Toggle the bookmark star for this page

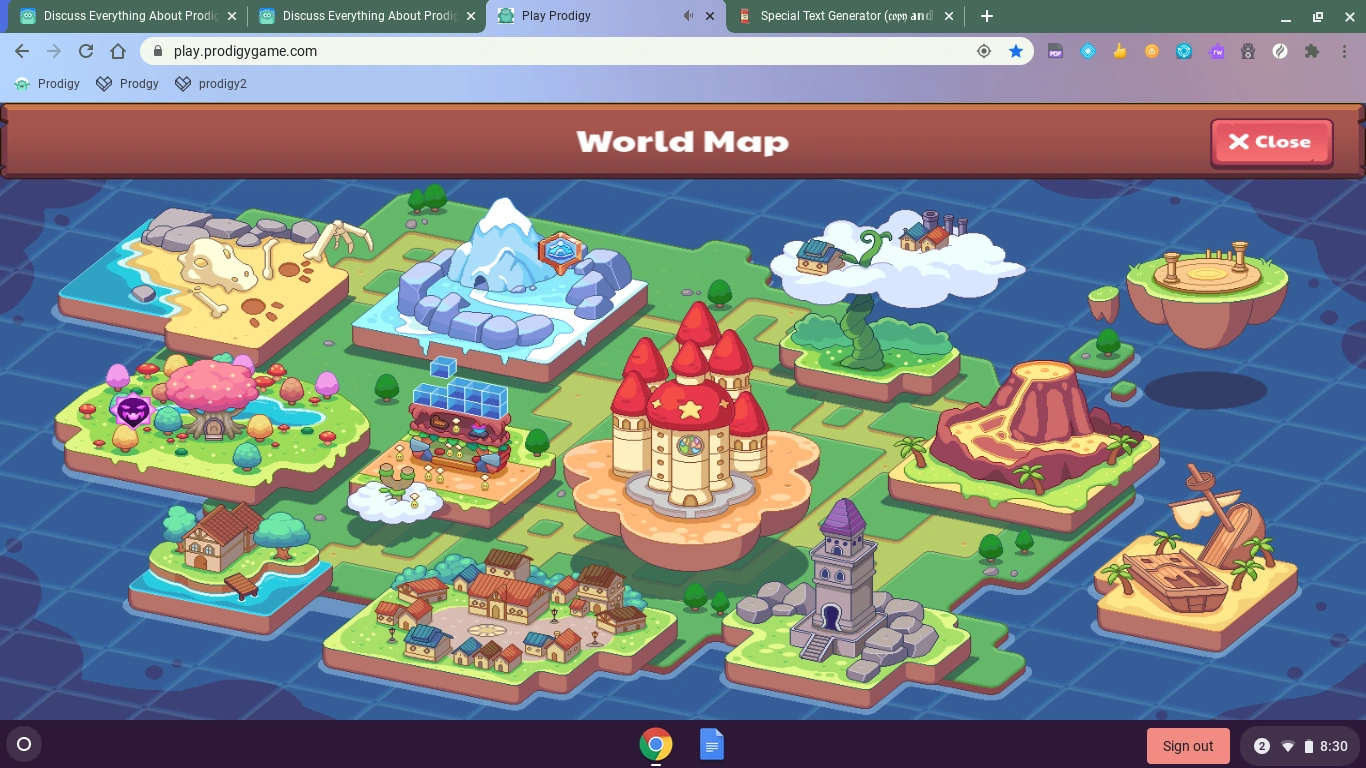(x=1016, y=51)
